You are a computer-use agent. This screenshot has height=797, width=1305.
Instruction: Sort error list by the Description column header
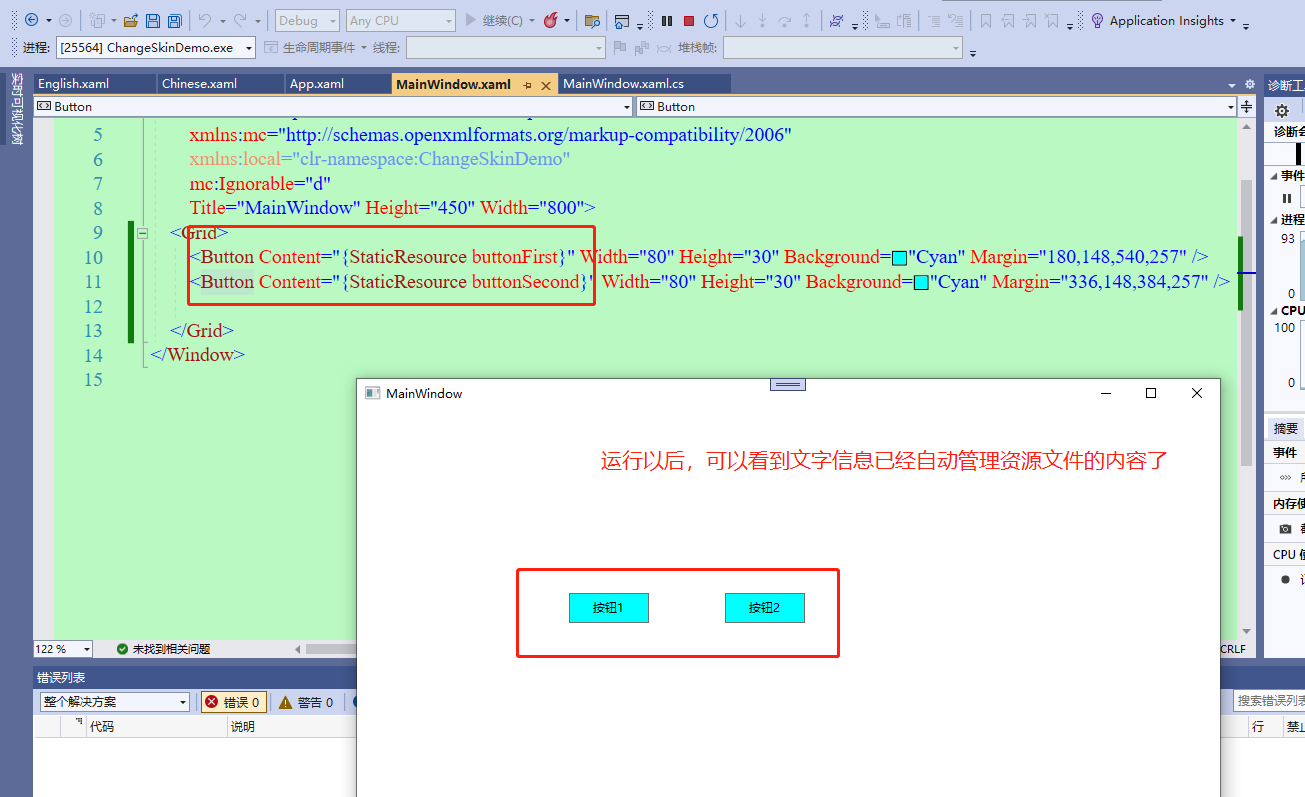coord(291,727)
